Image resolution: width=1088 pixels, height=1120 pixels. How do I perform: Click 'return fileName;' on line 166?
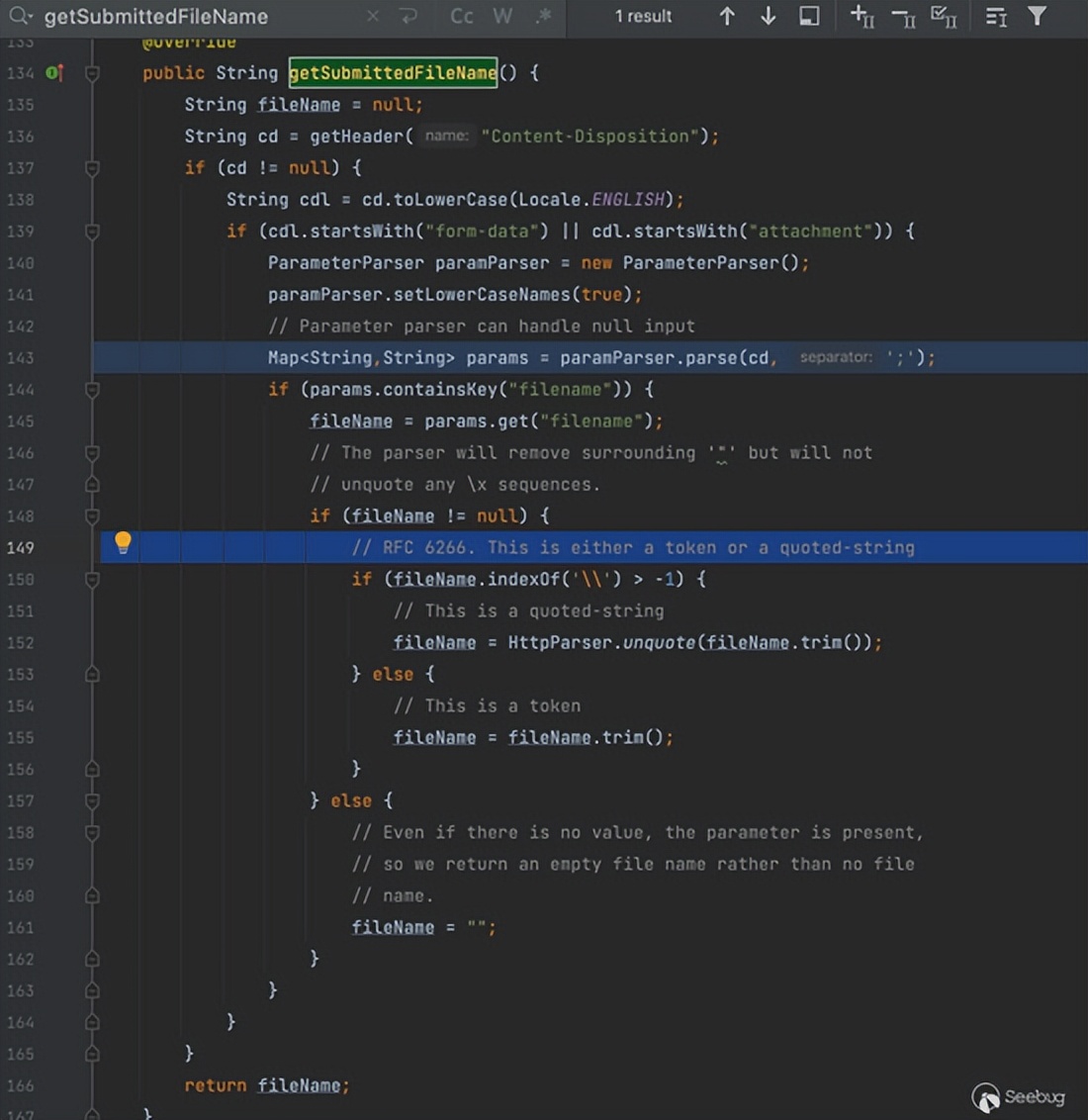tap(268, 1085)
